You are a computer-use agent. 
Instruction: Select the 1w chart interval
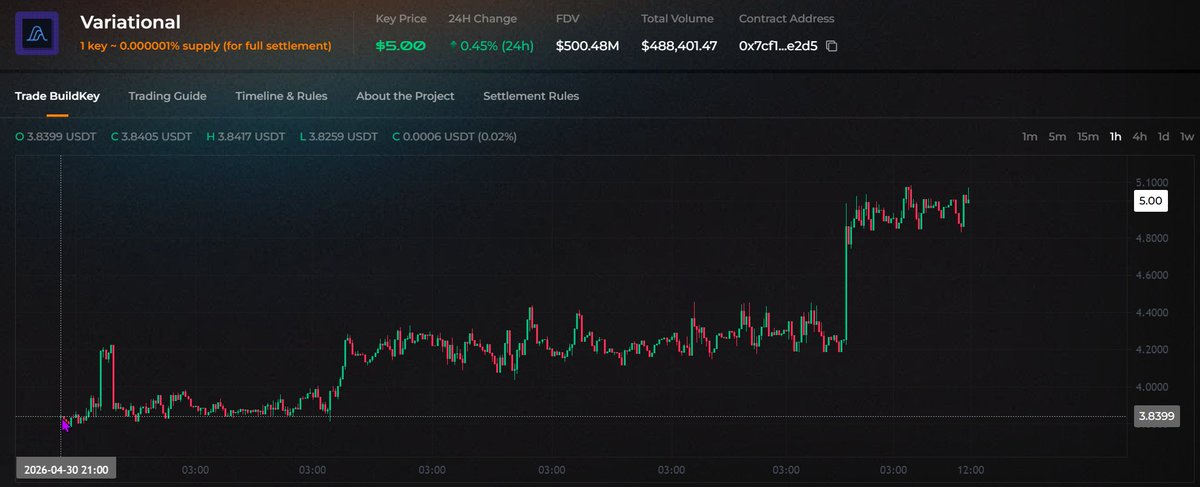(x=1187, y=137)
